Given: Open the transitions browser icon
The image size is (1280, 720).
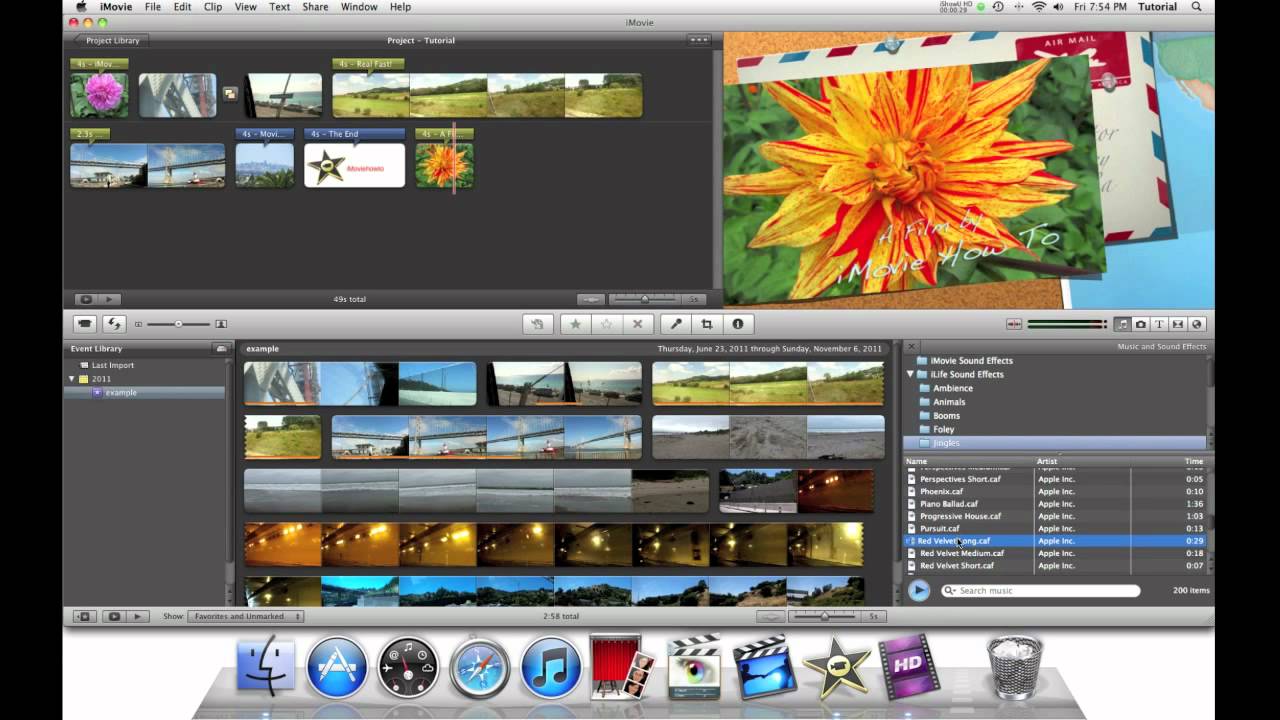Looking at the screenshot, I should point(1178,324).
